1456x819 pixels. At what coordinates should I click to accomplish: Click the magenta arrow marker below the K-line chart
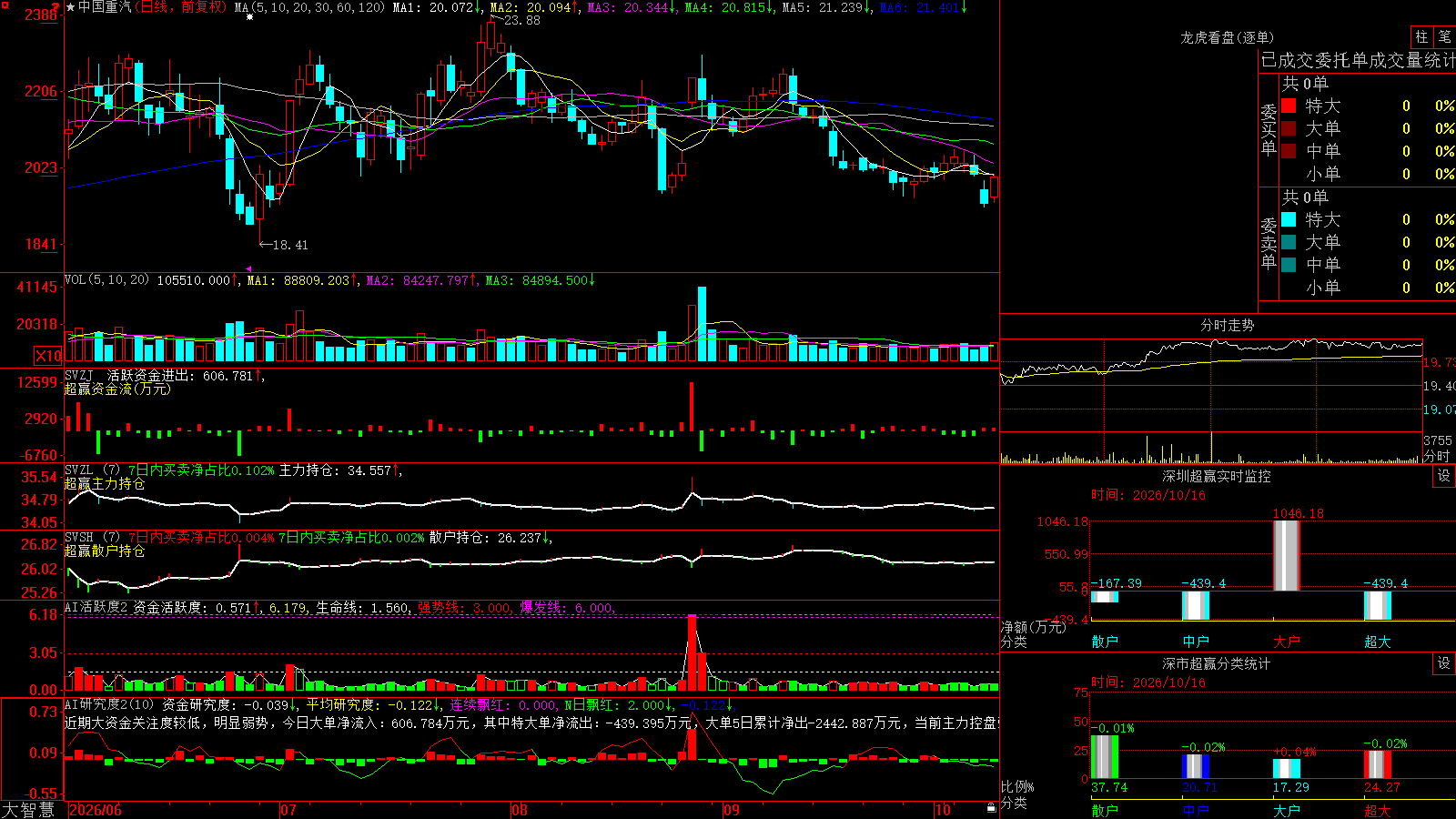point(248,268)
